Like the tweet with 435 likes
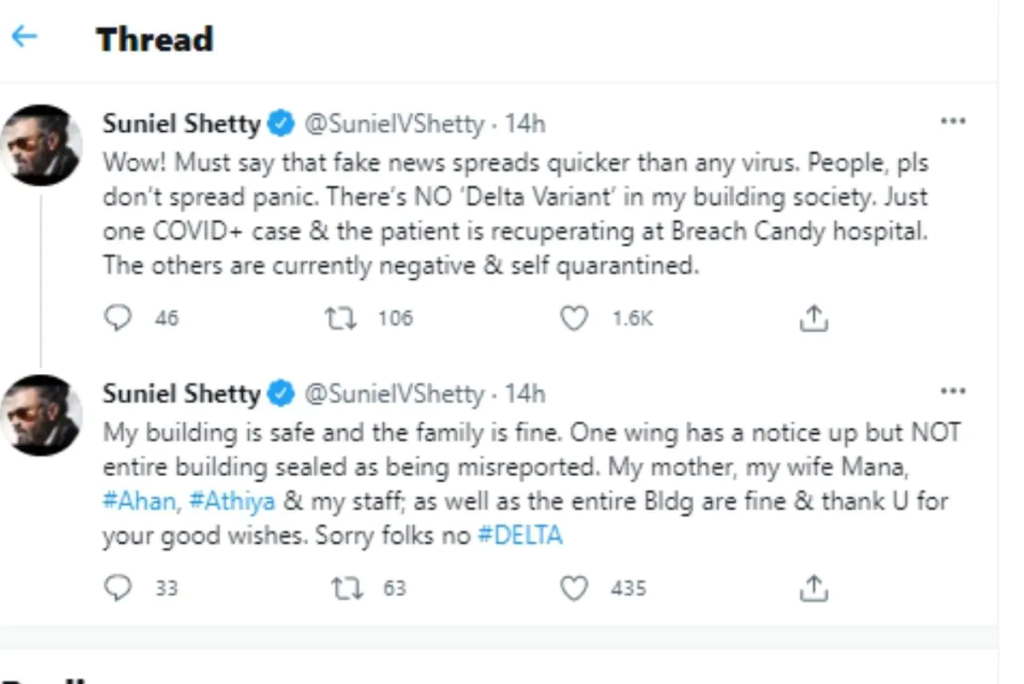1024x684 pixels. coord(573,588)
